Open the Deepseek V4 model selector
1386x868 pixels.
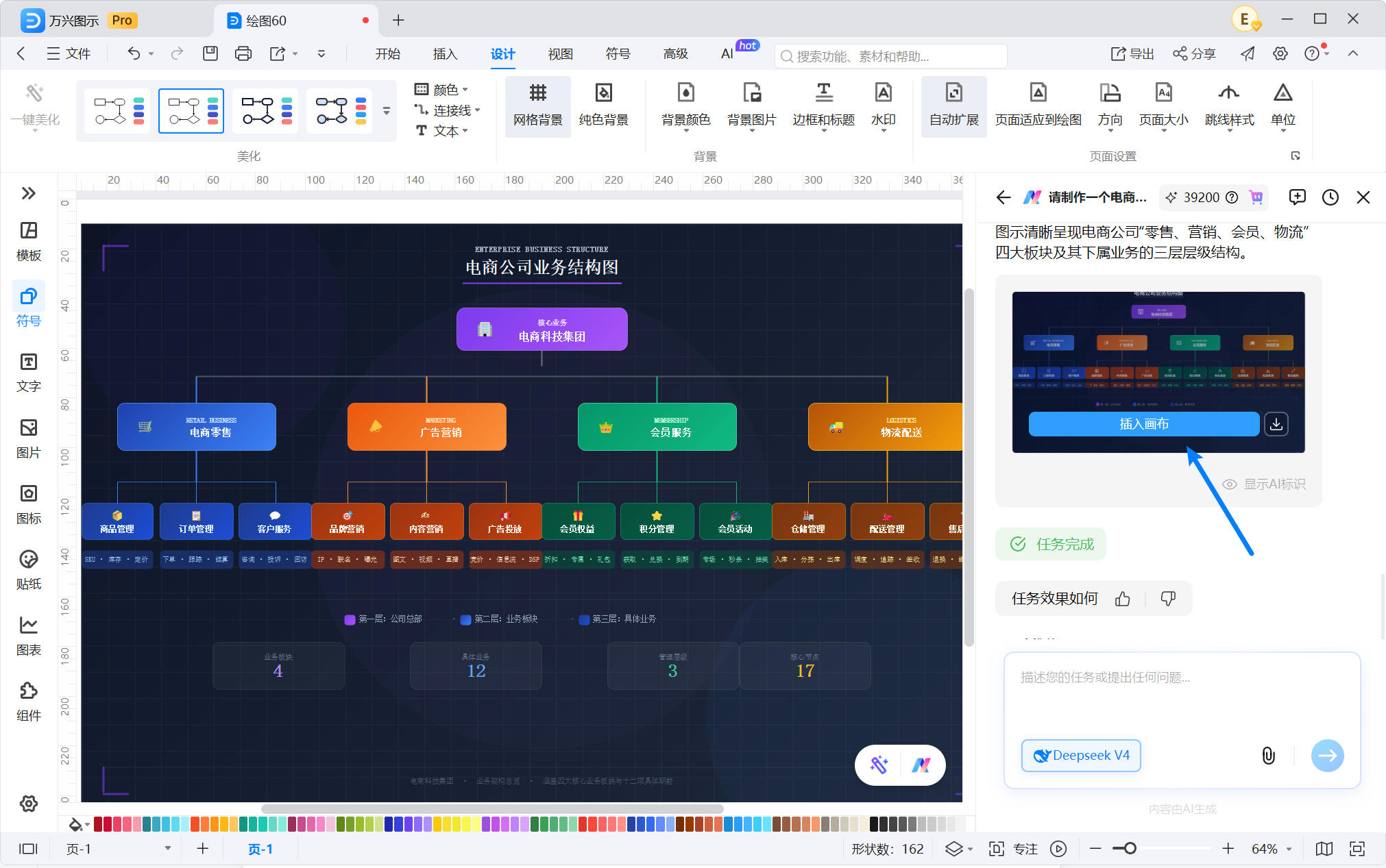1081,756
